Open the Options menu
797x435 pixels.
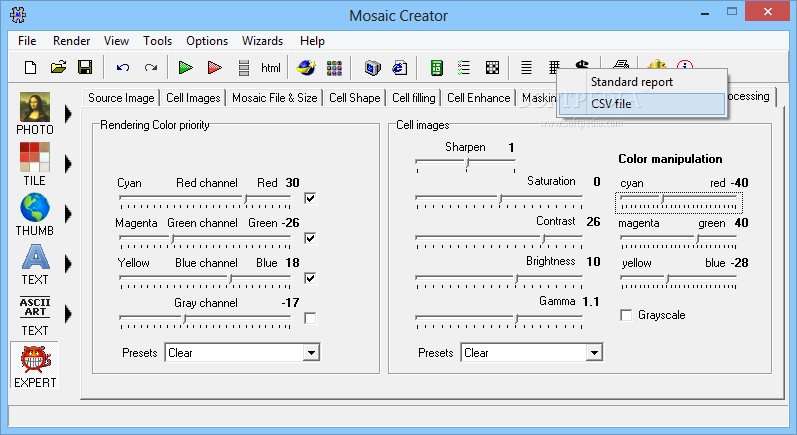point(207,41)
